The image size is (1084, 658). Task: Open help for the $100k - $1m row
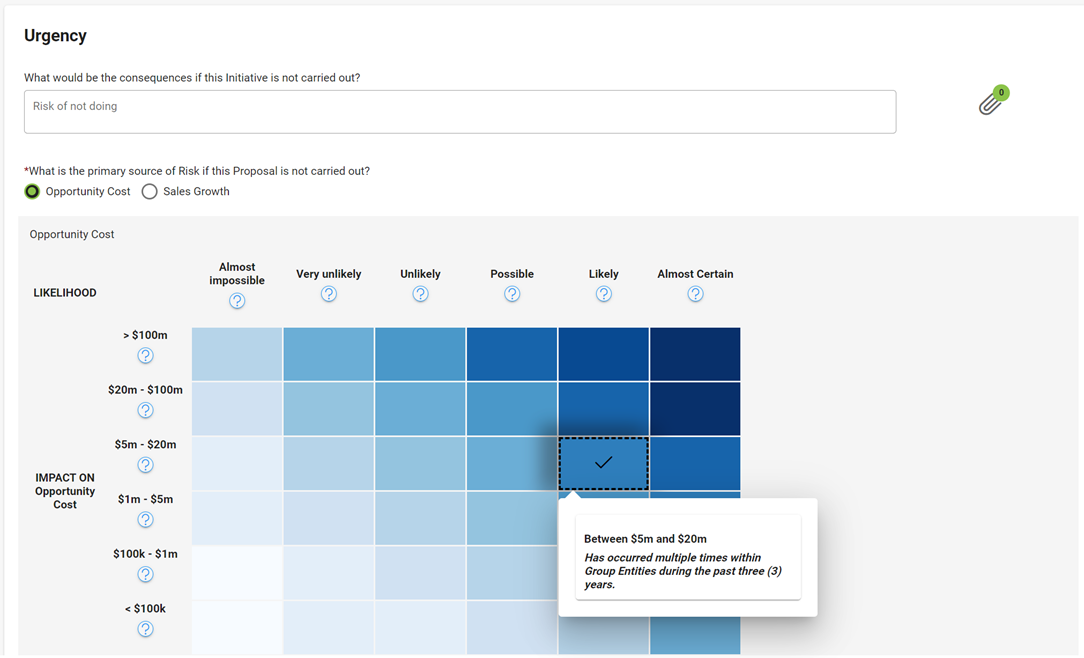pyautogui.click(x=145, y=575)
